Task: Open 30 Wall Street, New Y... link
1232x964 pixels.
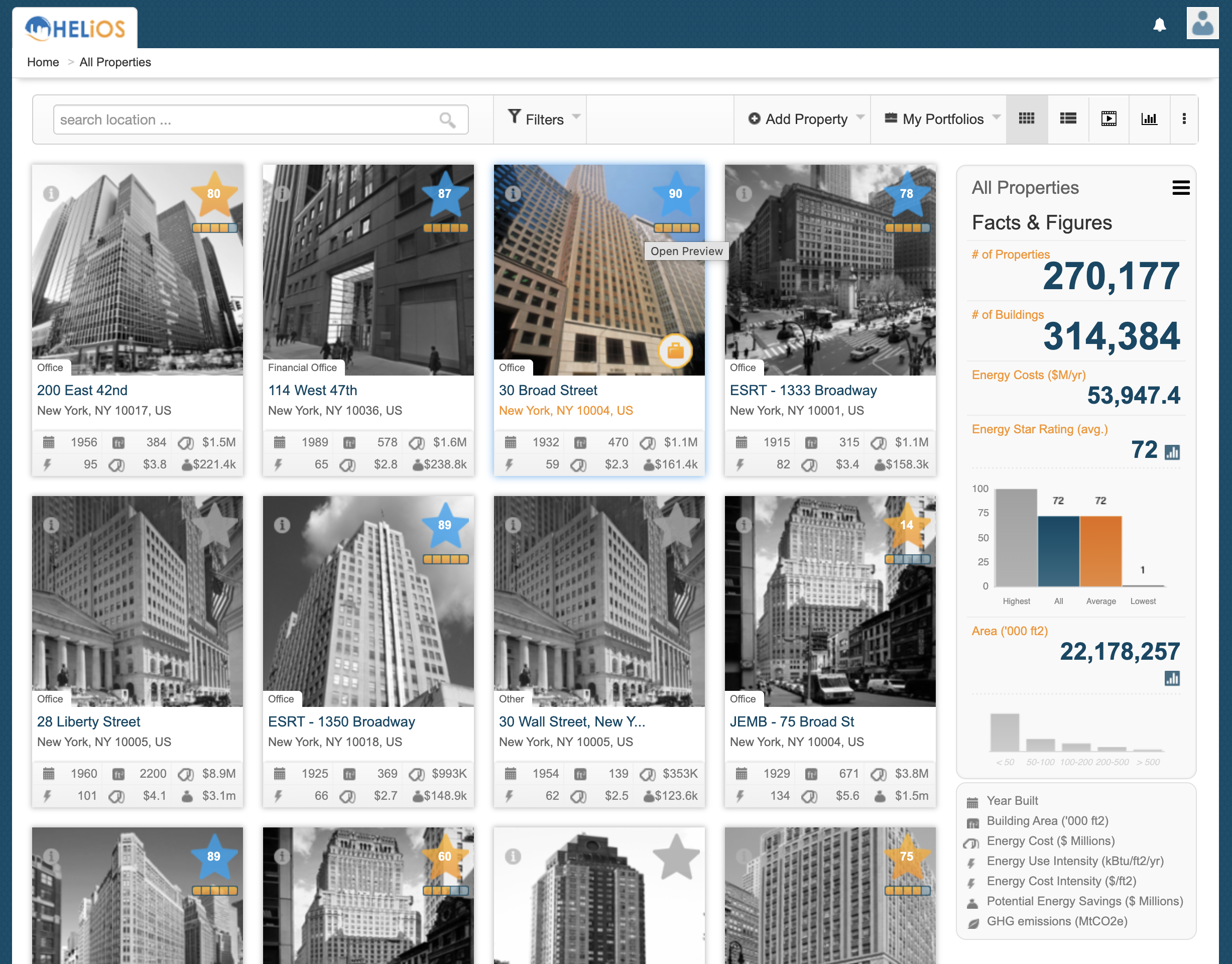Action: 572,721
